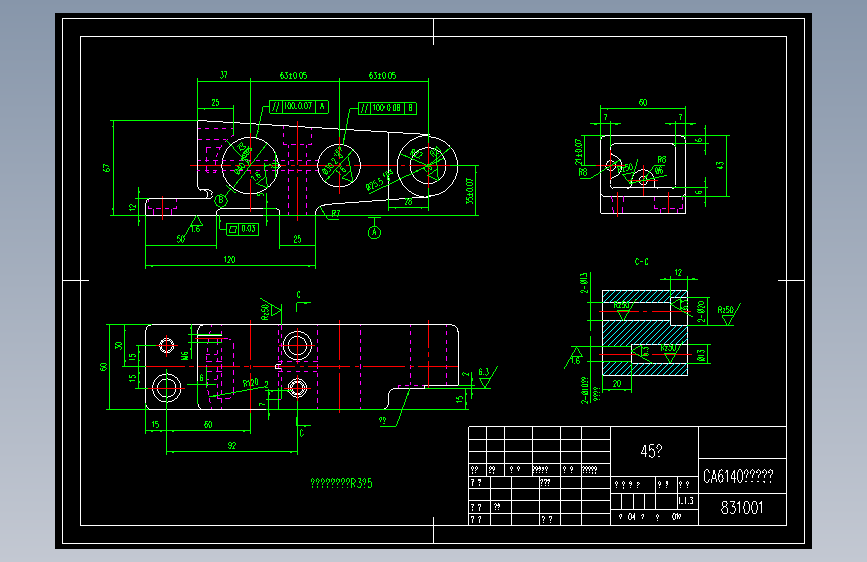Click the 20 dimension below section view

[x=617, y=383]
